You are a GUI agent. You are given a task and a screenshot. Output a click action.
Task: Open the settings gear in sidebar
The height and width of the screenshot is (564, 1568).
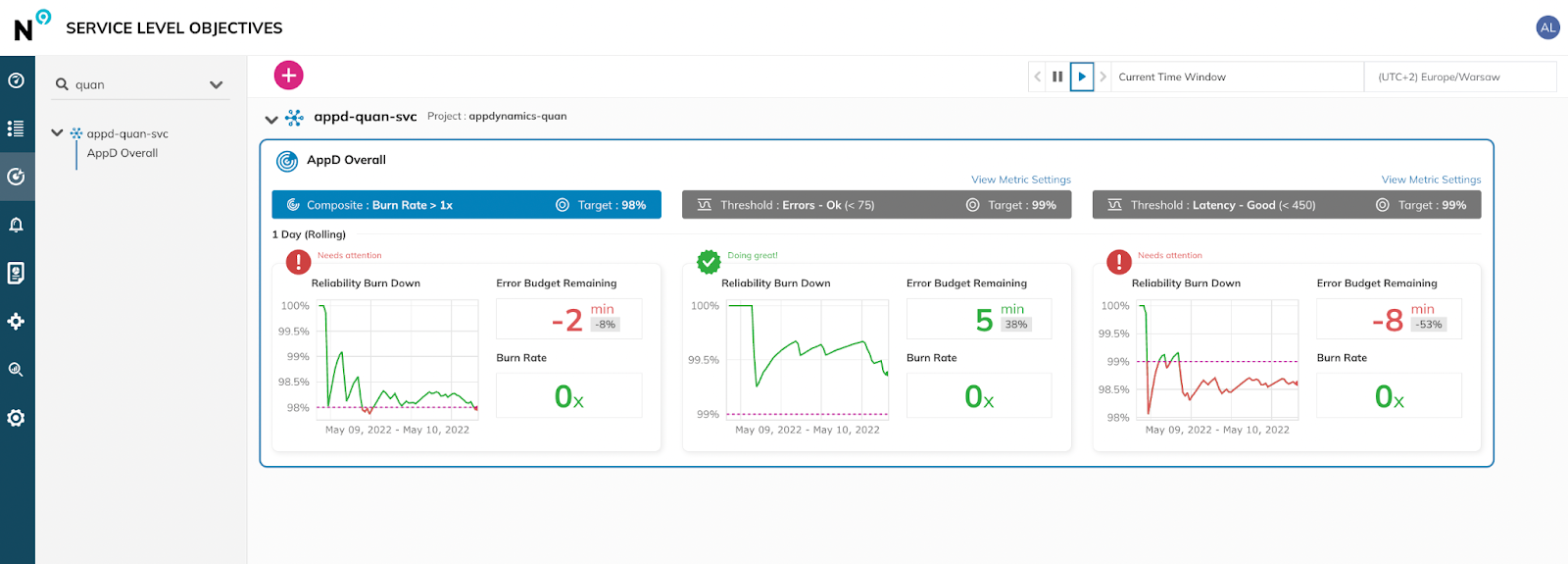(17, 418)
